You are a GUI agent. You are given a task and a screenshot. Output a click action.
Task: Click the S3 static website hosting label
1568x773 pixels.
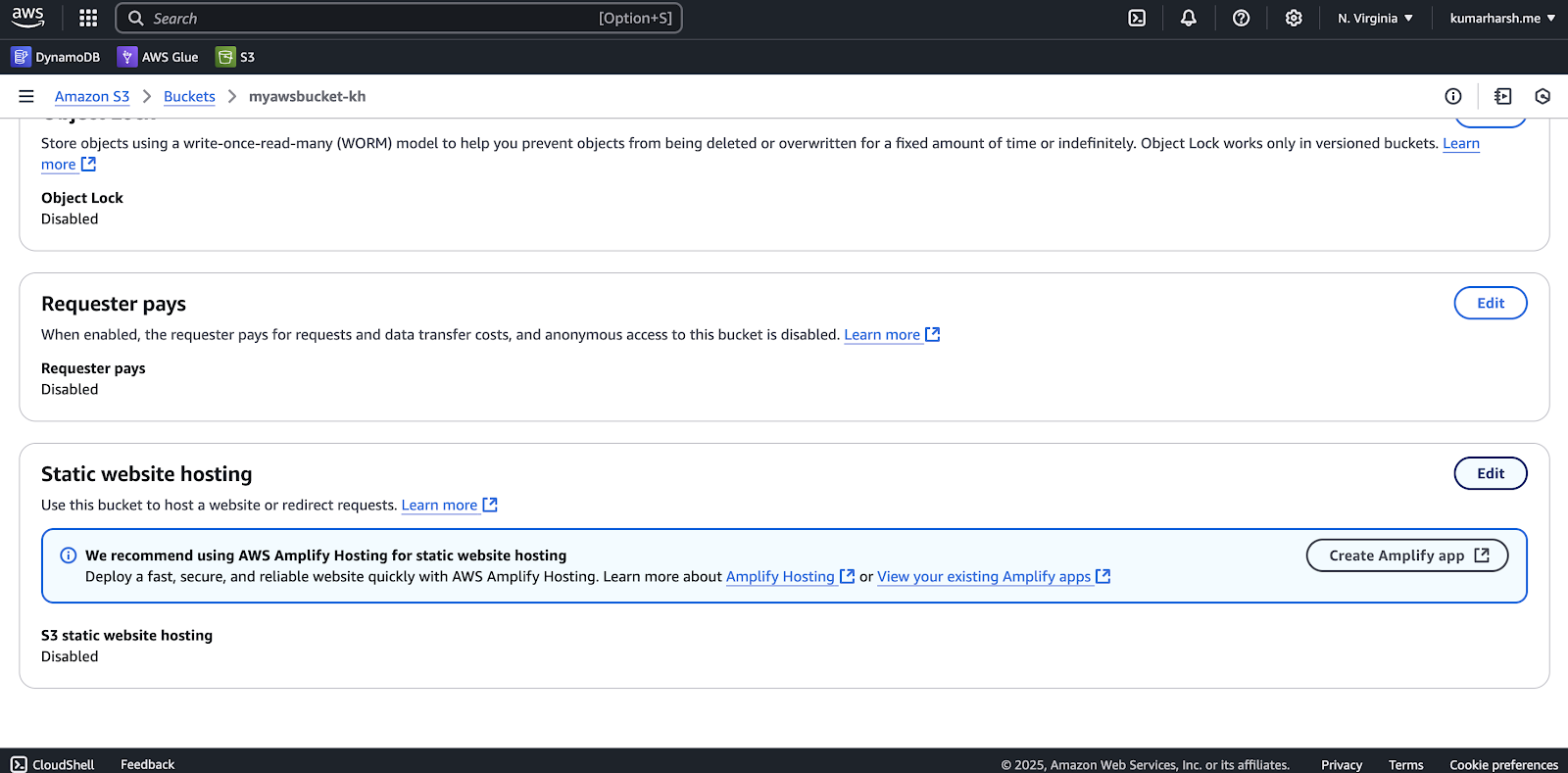point(126,636)
